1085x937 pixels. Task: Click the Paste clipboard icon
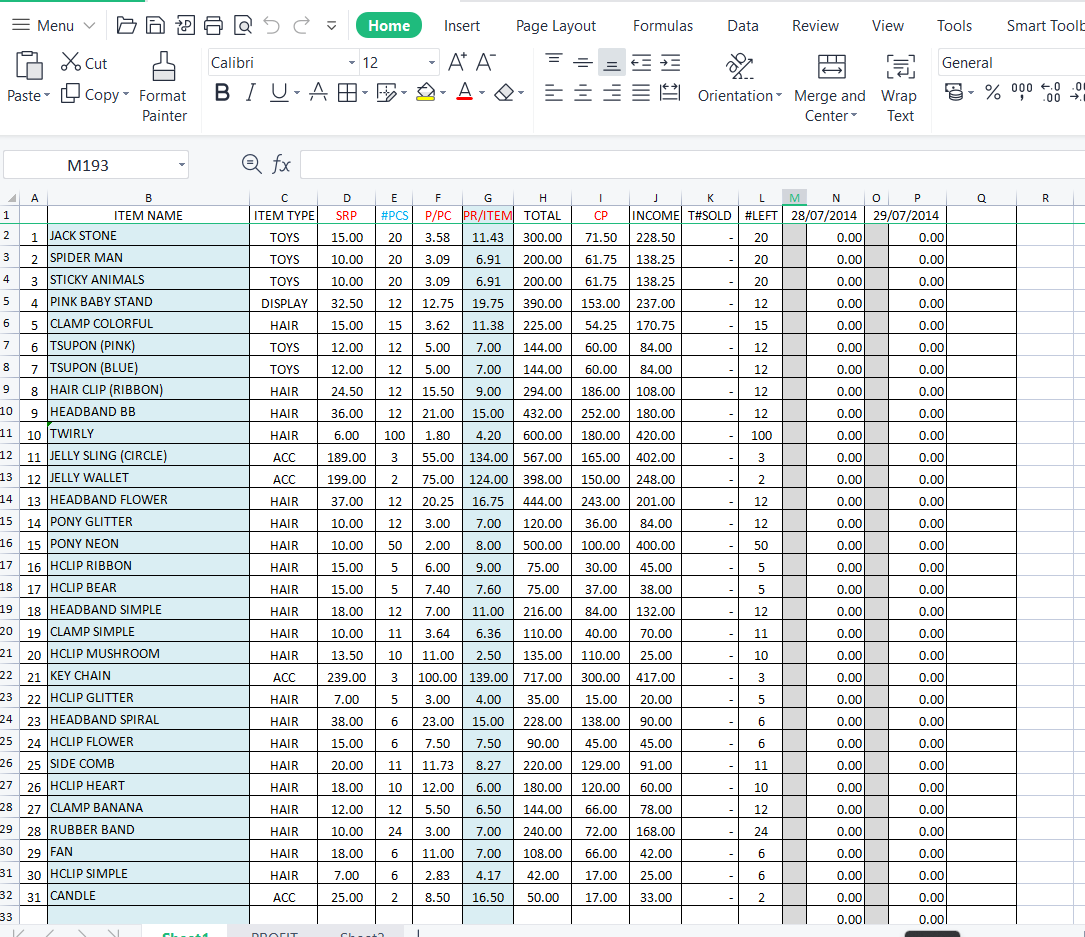tap(28, 66)
